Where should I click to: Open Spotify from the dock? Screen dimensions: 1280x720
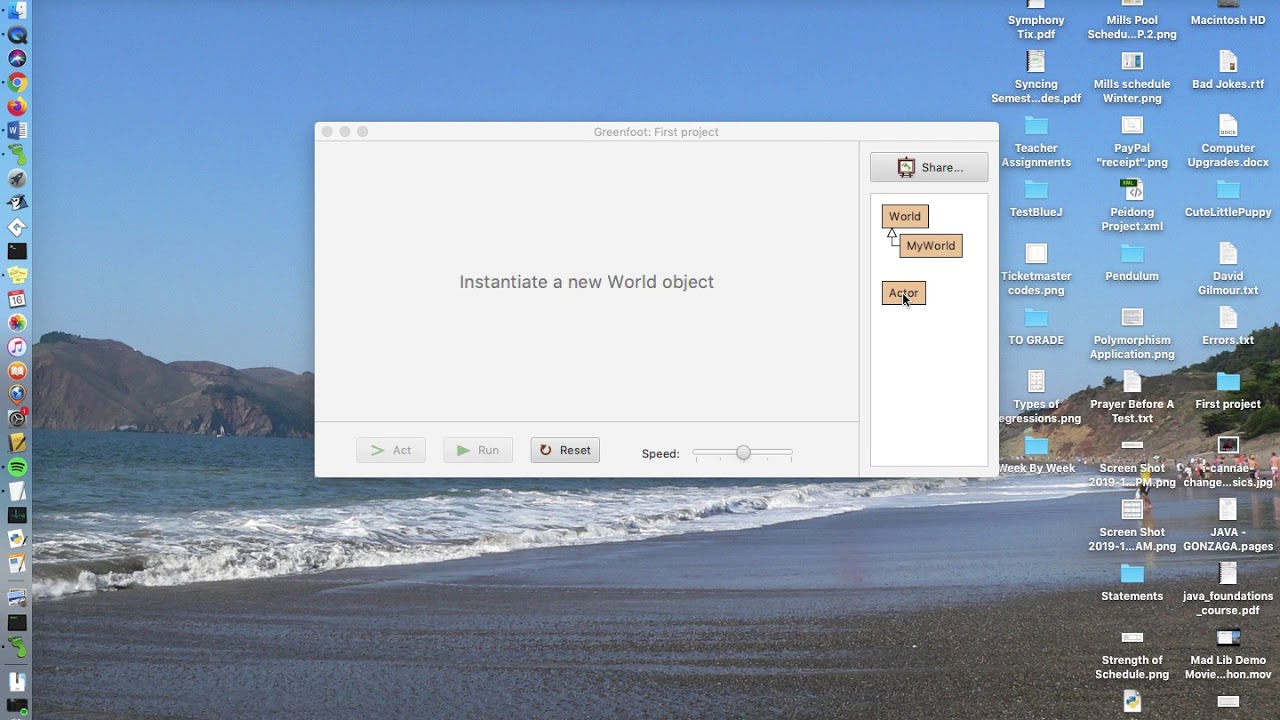point(17,467)
